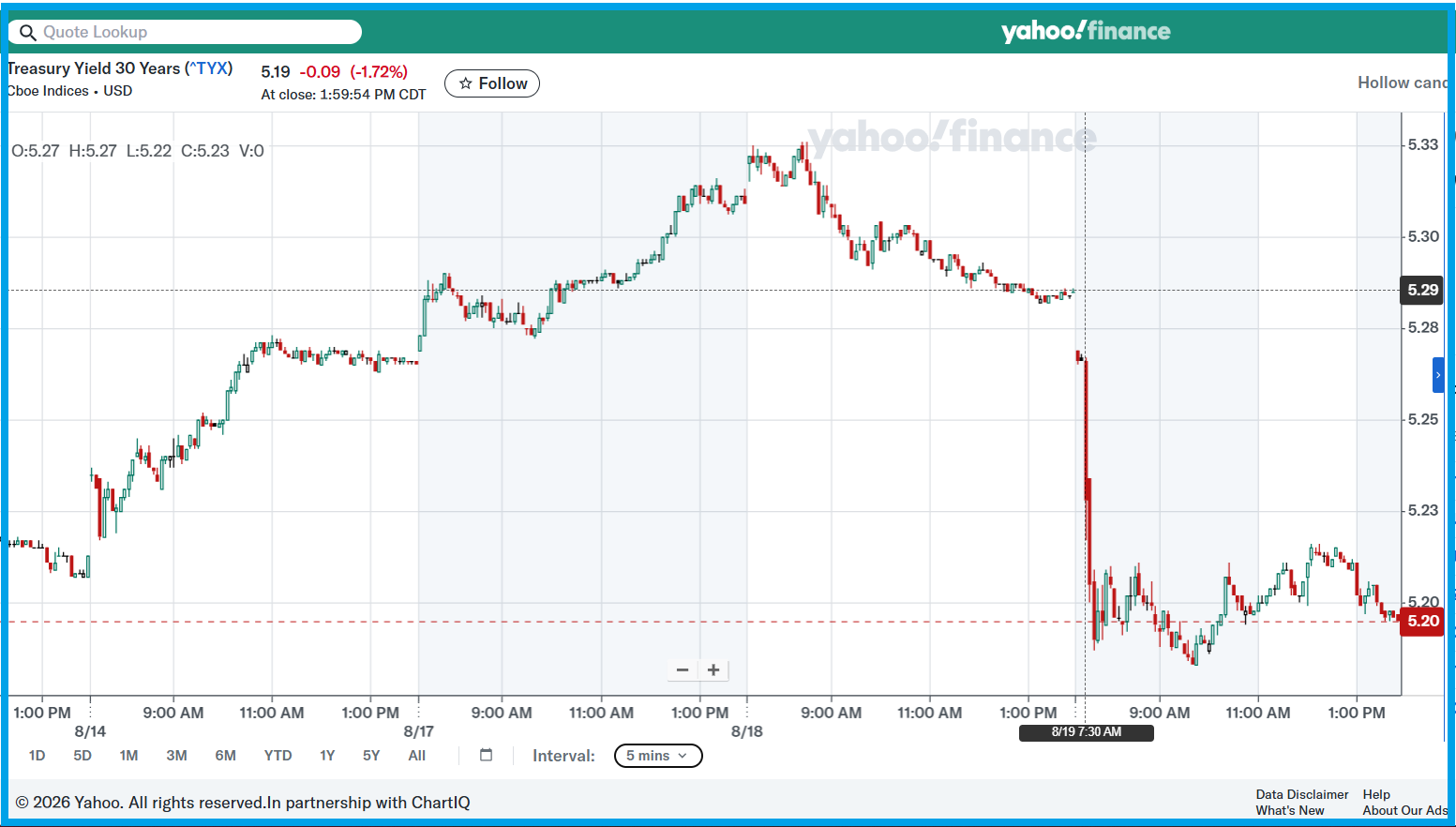Click the magnifier search icon
The image size is (1456, 827).
(x=27, y=33)
